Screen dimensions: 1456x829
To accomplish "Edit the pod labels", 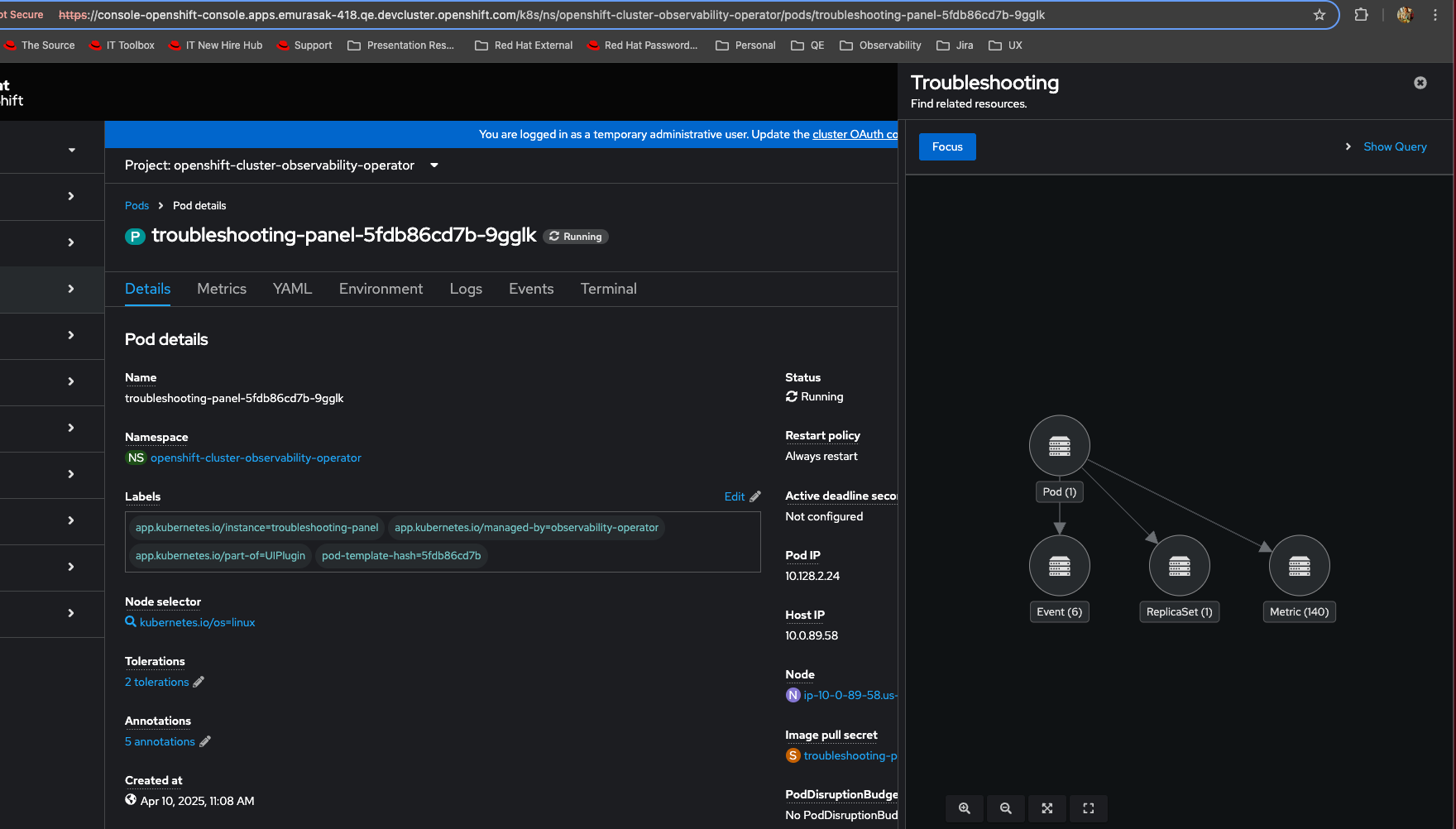I will click(x=742, y=496).
